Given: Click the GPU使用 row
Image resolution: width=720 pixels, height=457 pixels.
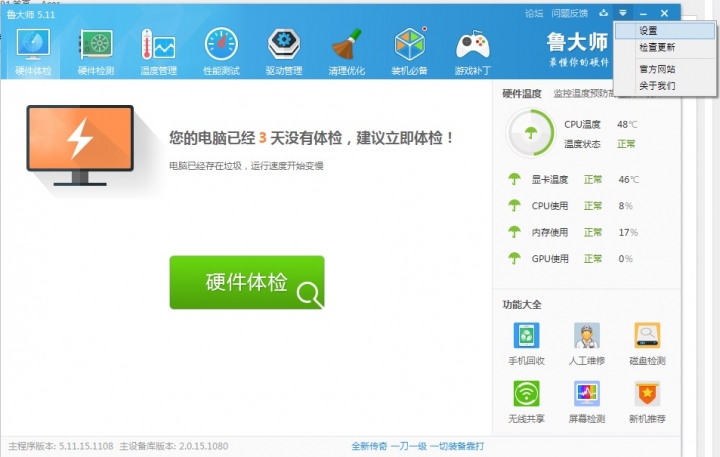Looking at the screenshot, I should coord(570,259).
